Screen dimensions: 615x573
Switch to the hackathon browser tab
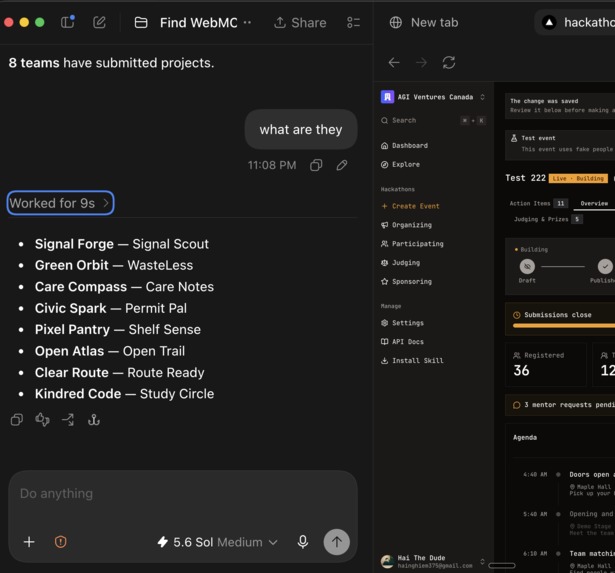[x=577, y=23]
